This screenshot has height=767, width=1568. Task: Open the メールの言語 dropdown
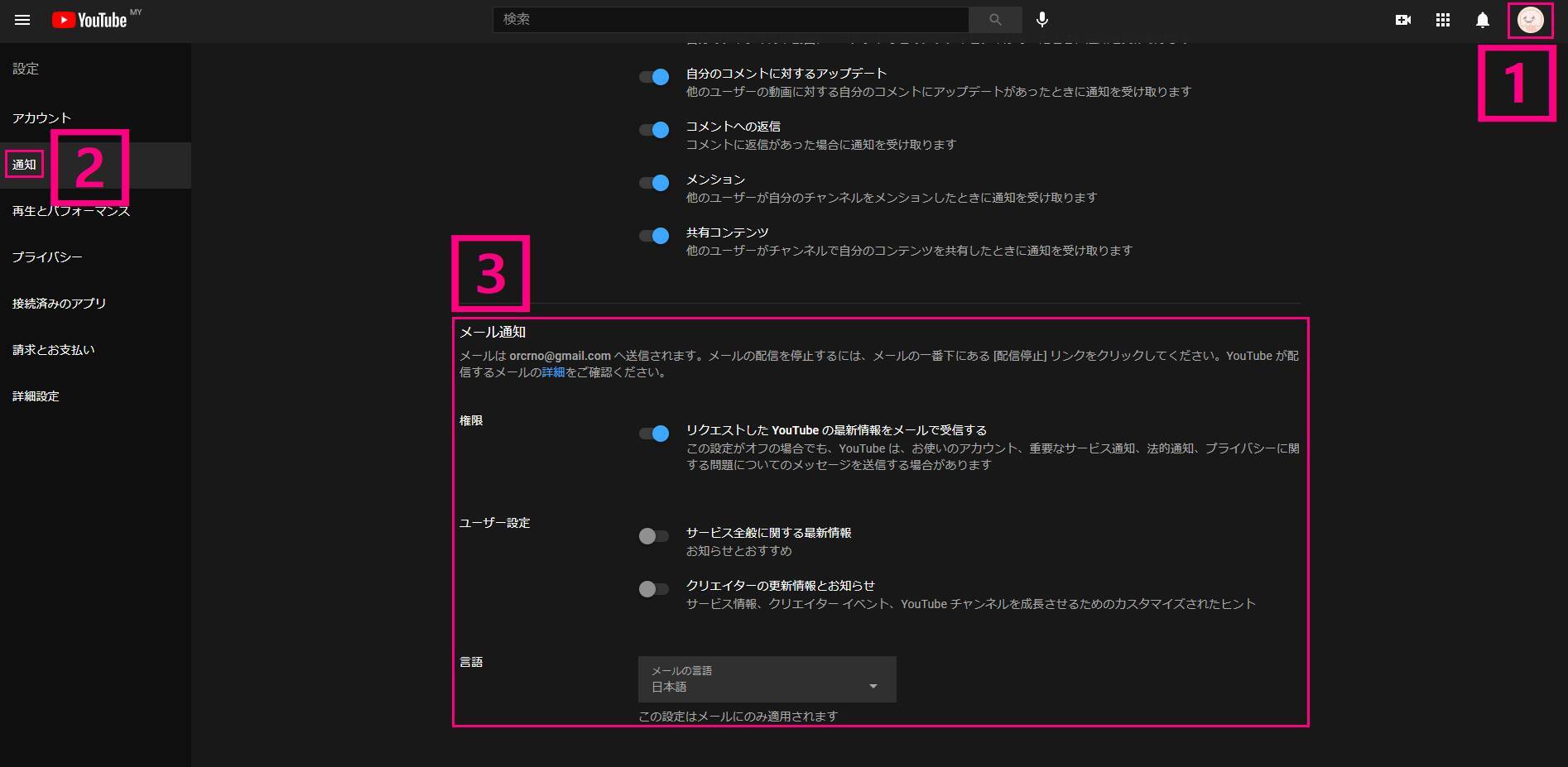point(767,679)
